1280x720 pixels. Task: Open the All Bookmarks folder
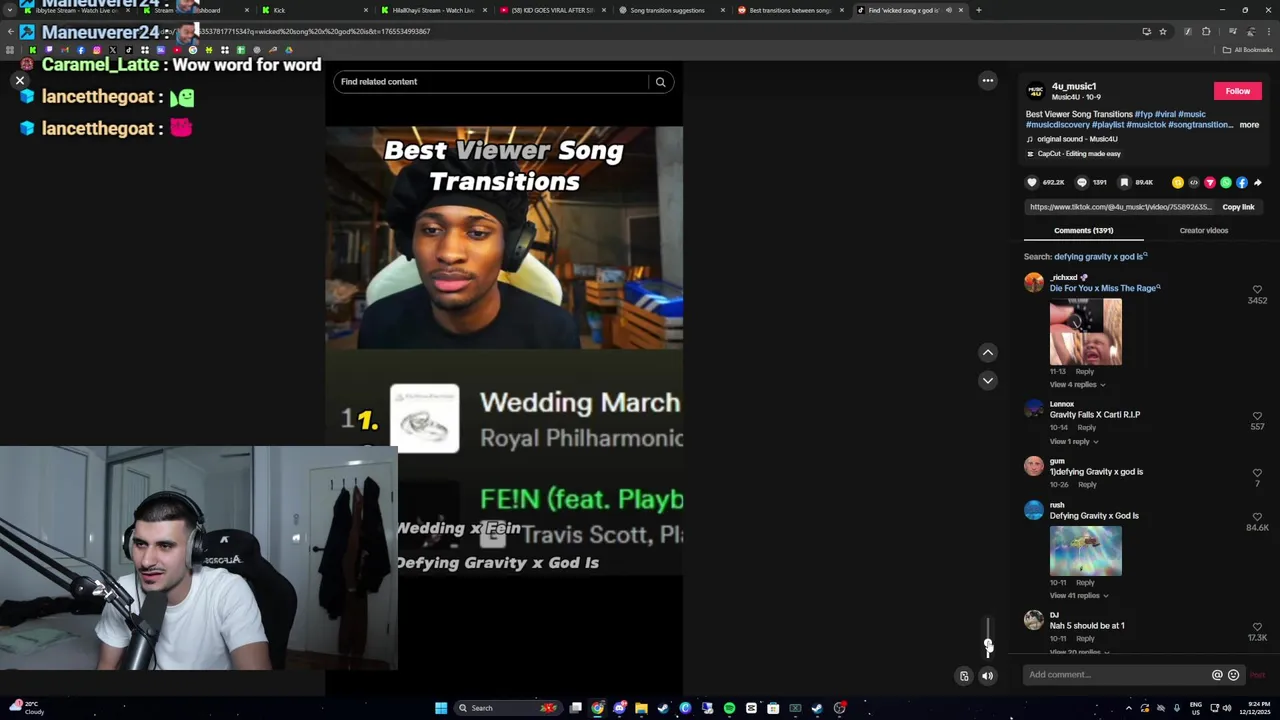pyautogui.click(x=1247, y=50)
